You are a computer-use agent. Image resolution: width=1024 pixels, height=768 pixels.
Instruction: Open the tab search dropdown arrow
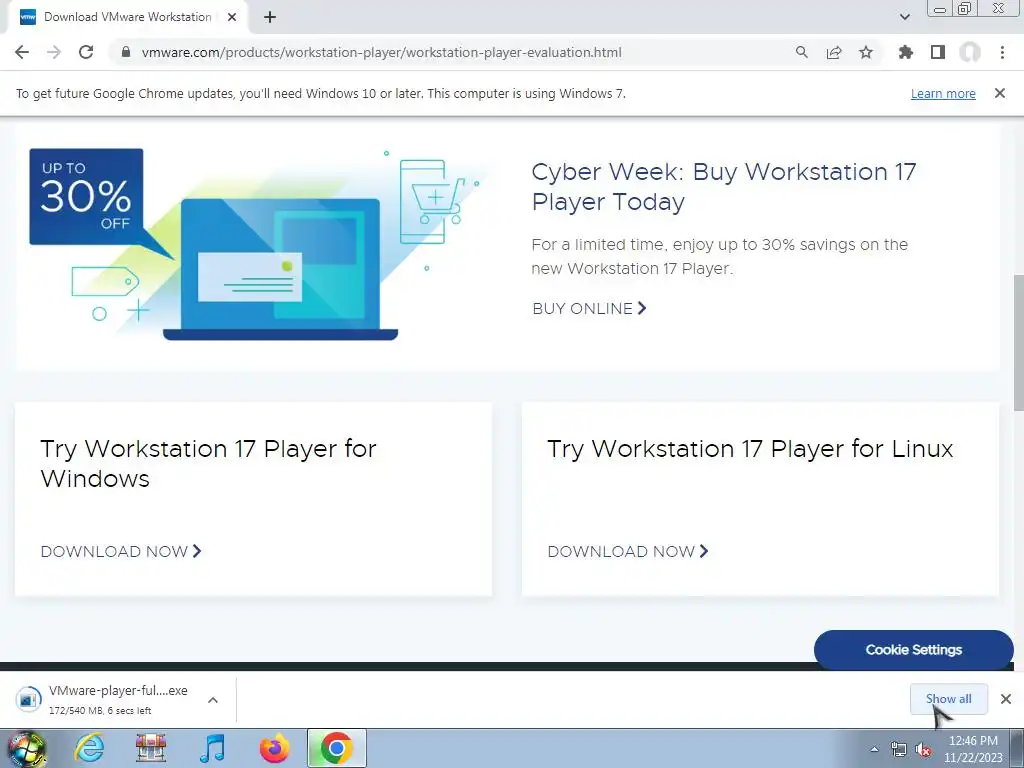tap(904, 17)
